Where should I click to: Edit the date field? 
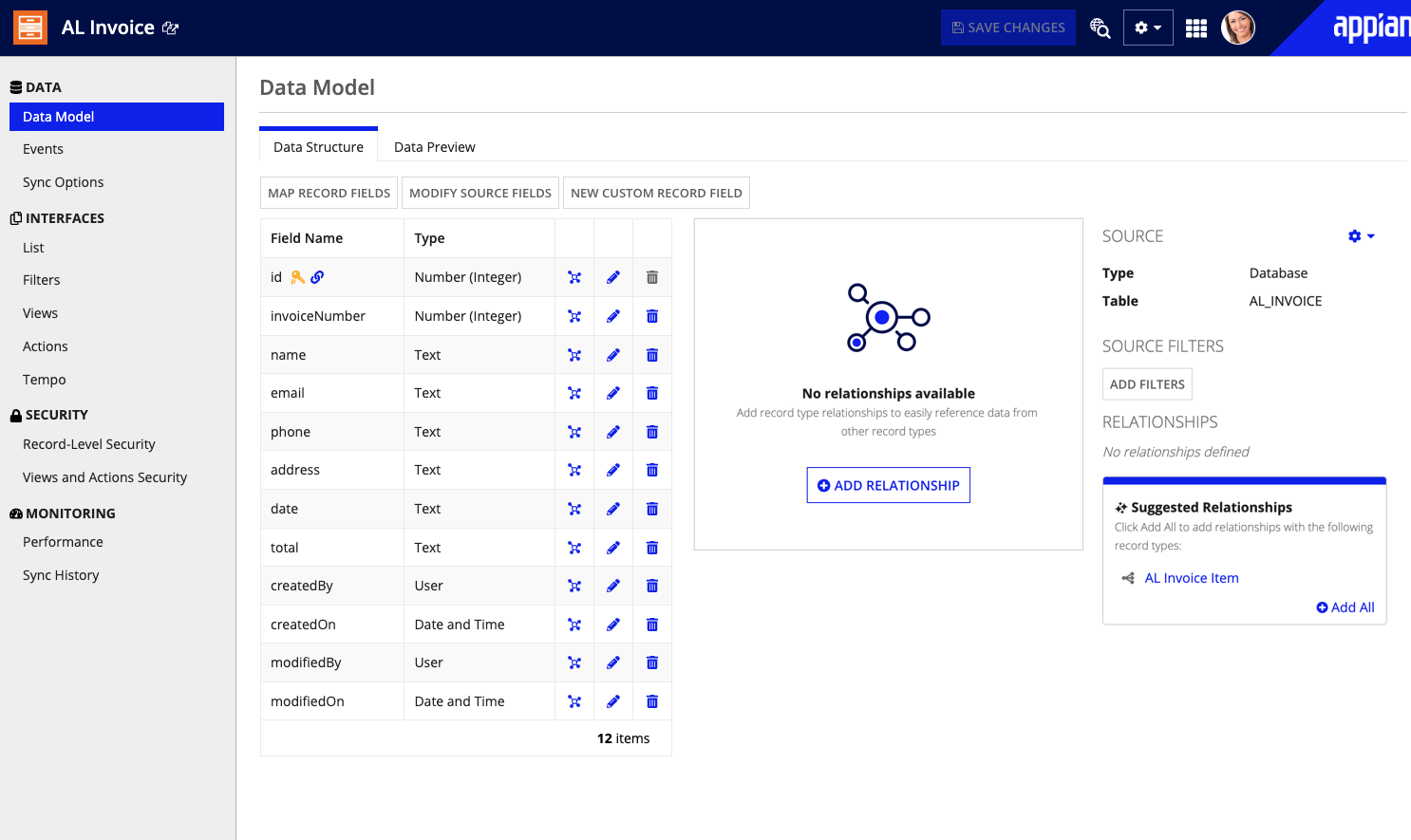point(613,509)
